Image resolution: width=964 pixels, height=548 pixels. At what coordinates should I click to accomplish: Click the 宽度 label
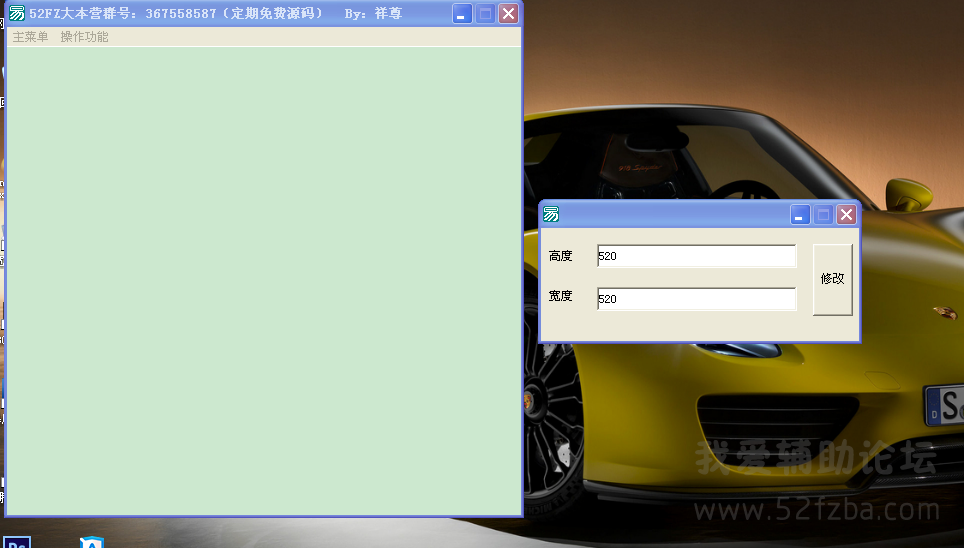(x=561, y=297)
